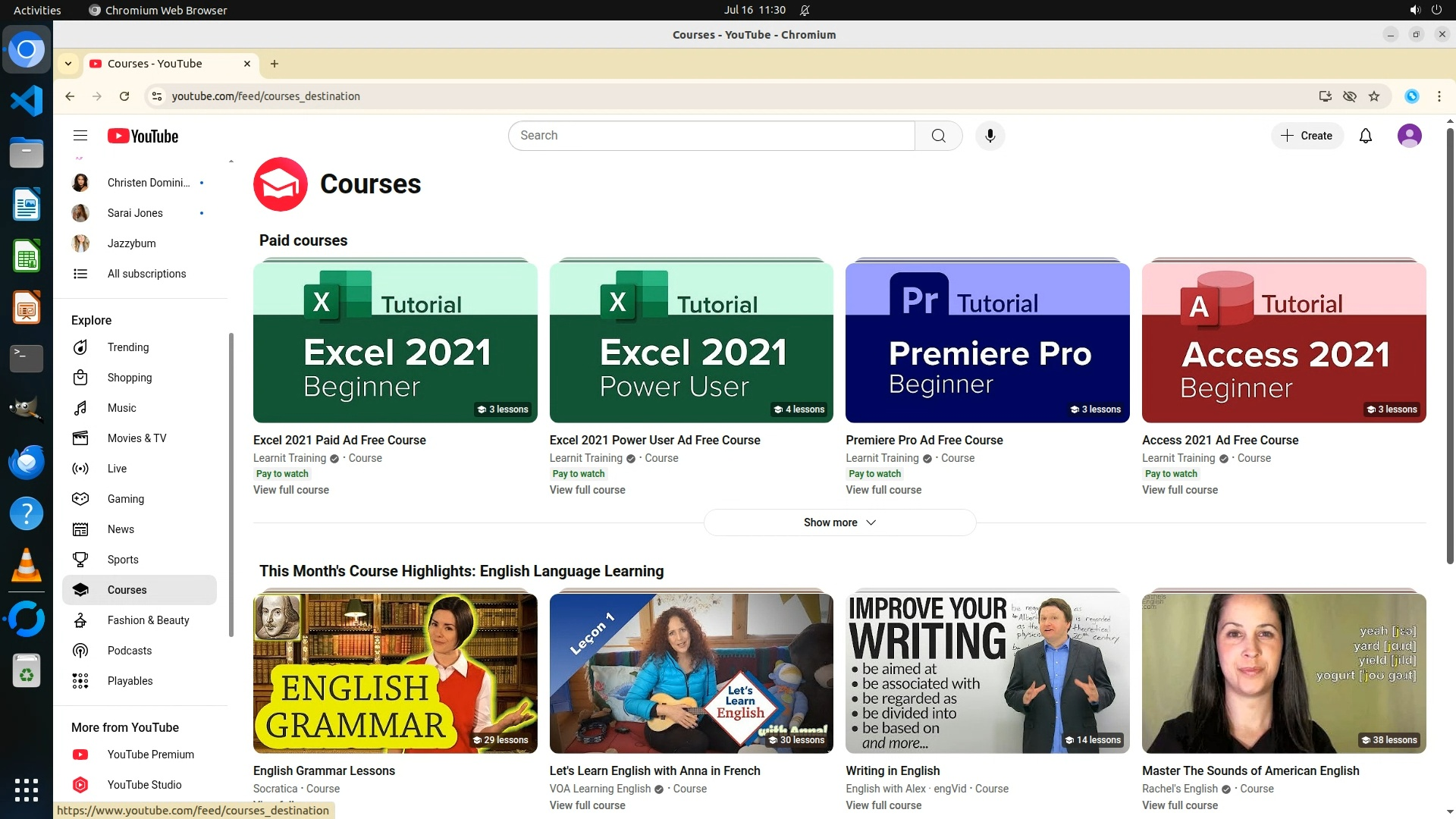This screenshot has width=1456, height=819.
Task: Select the Courses sidebar item
Action: tap(127, 590)
